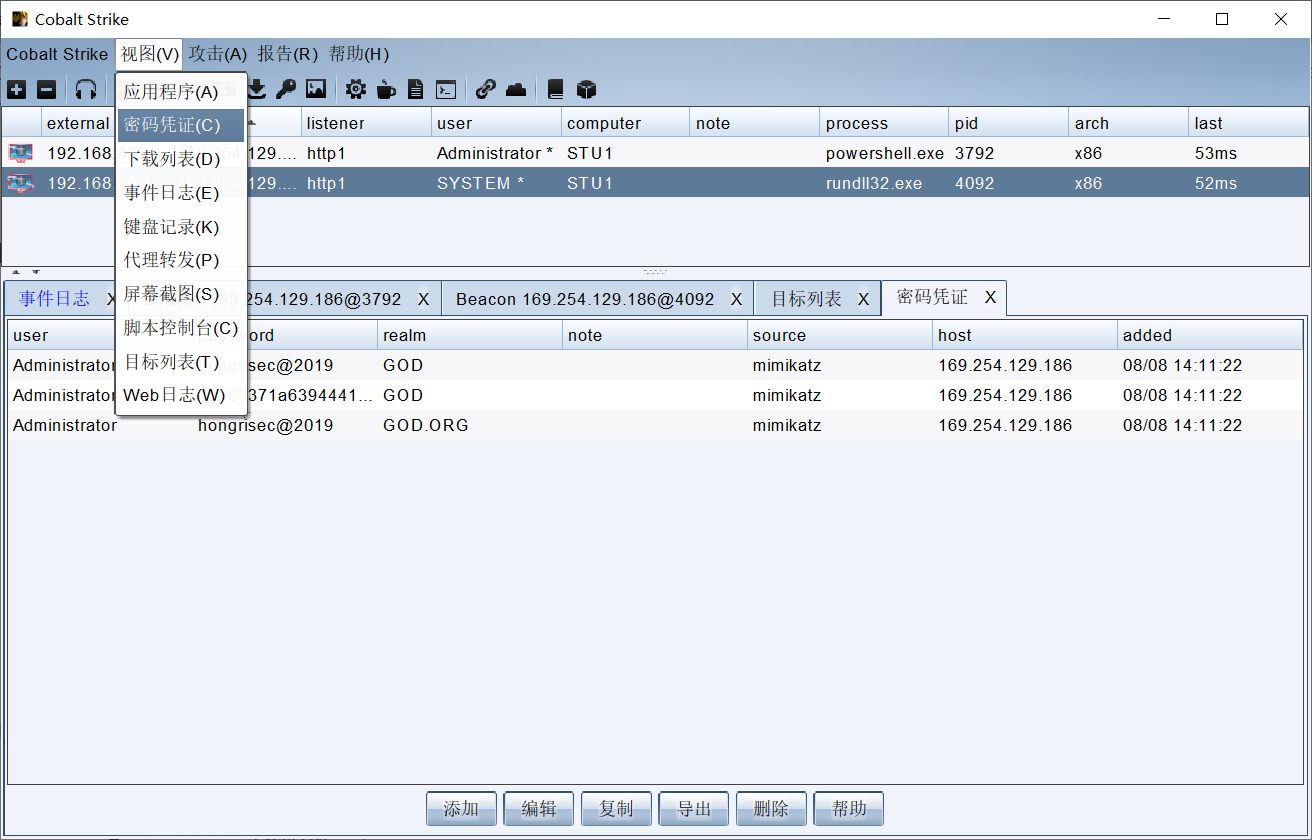Select 屏幕截图(S) menu entry

(x=181, y=294)
